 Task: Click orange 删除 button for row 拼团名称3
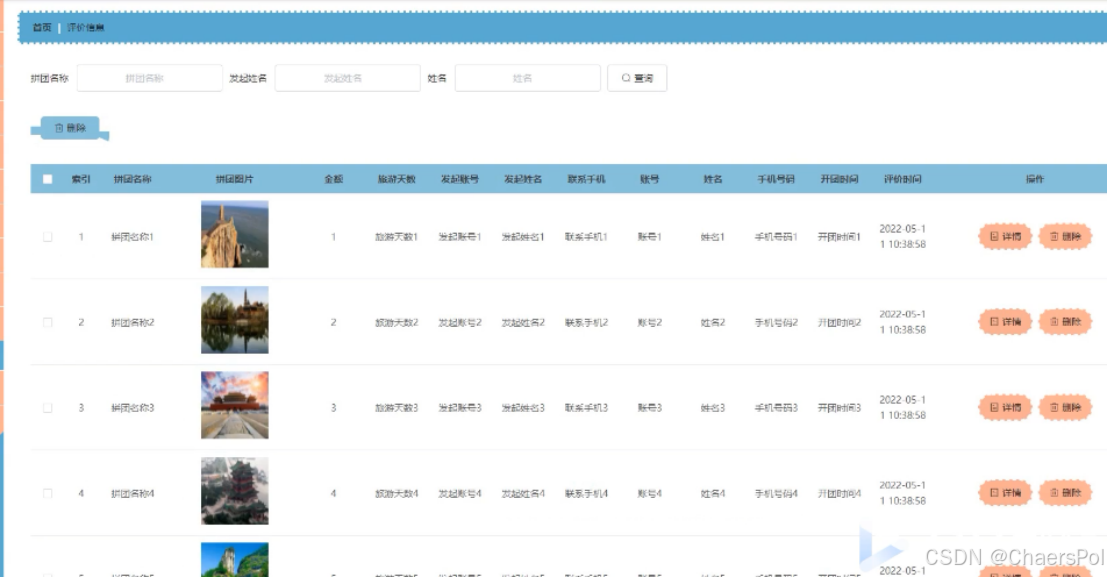(1065, 408)
